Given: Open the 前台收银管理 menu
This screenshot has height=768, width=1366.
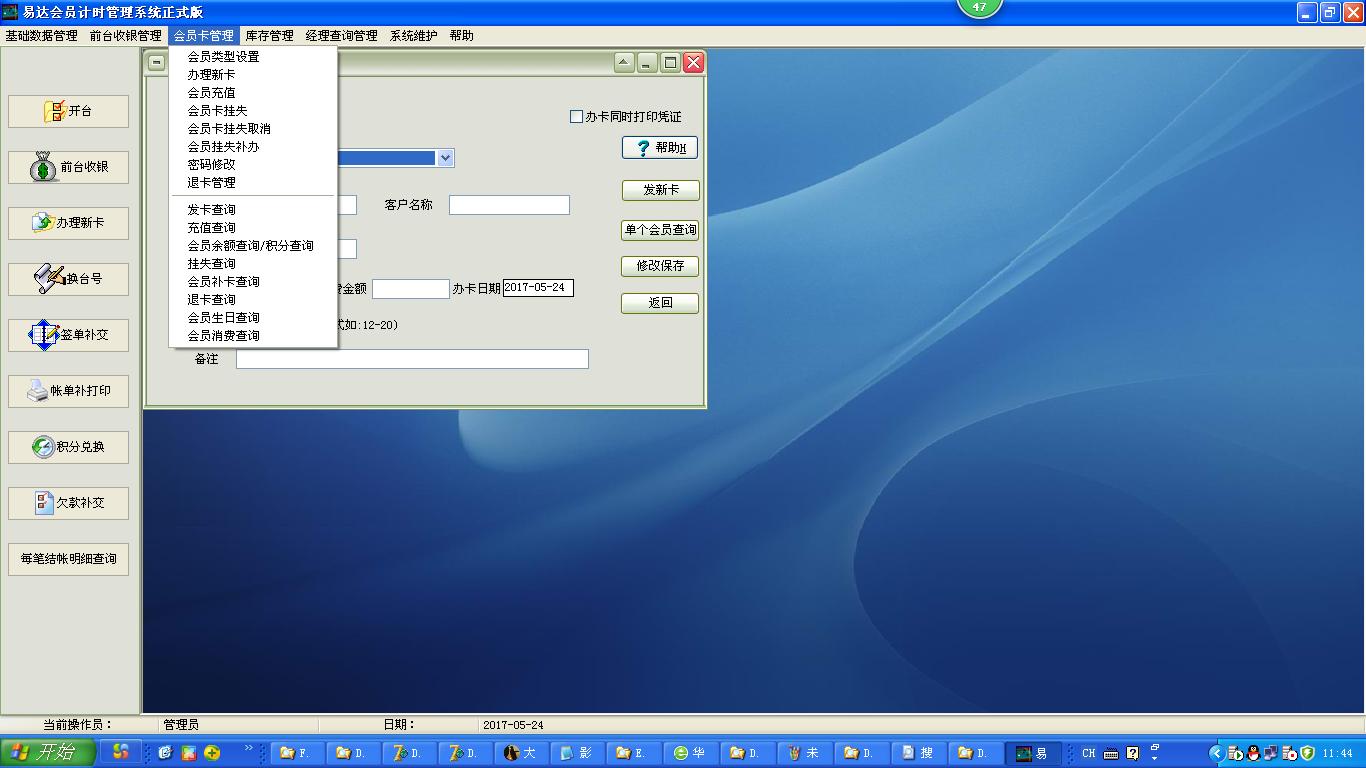Looking at the screenshot, I should [x=125, y=36].
